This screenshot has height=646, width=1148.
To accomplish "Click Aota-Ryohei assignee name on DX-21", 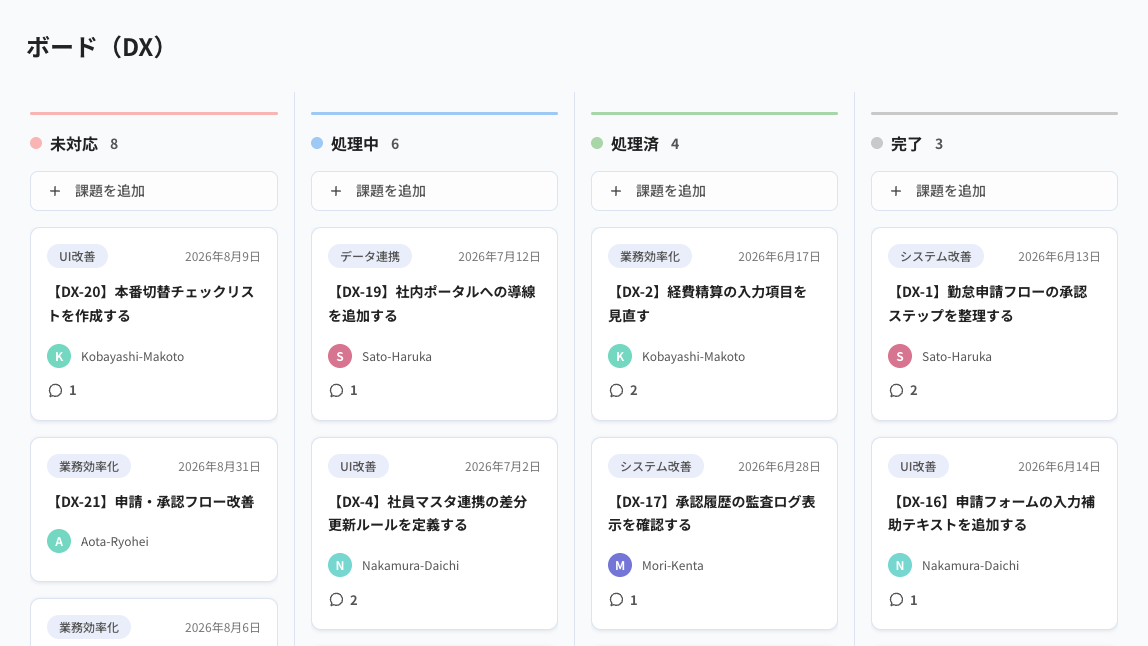I will tap(115, 542).
